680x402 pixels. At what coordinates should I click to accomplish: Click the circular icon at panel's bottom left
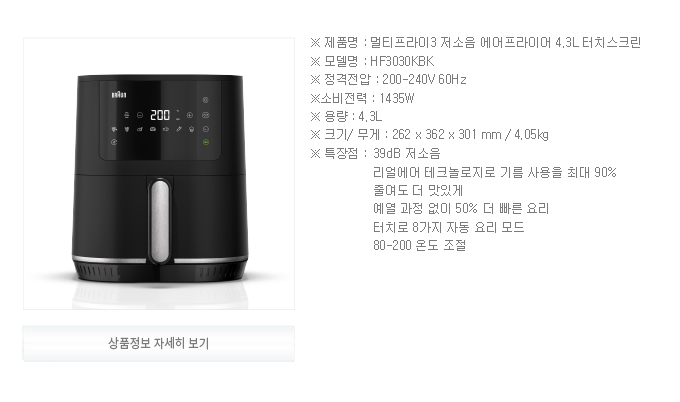pos(114,142)
